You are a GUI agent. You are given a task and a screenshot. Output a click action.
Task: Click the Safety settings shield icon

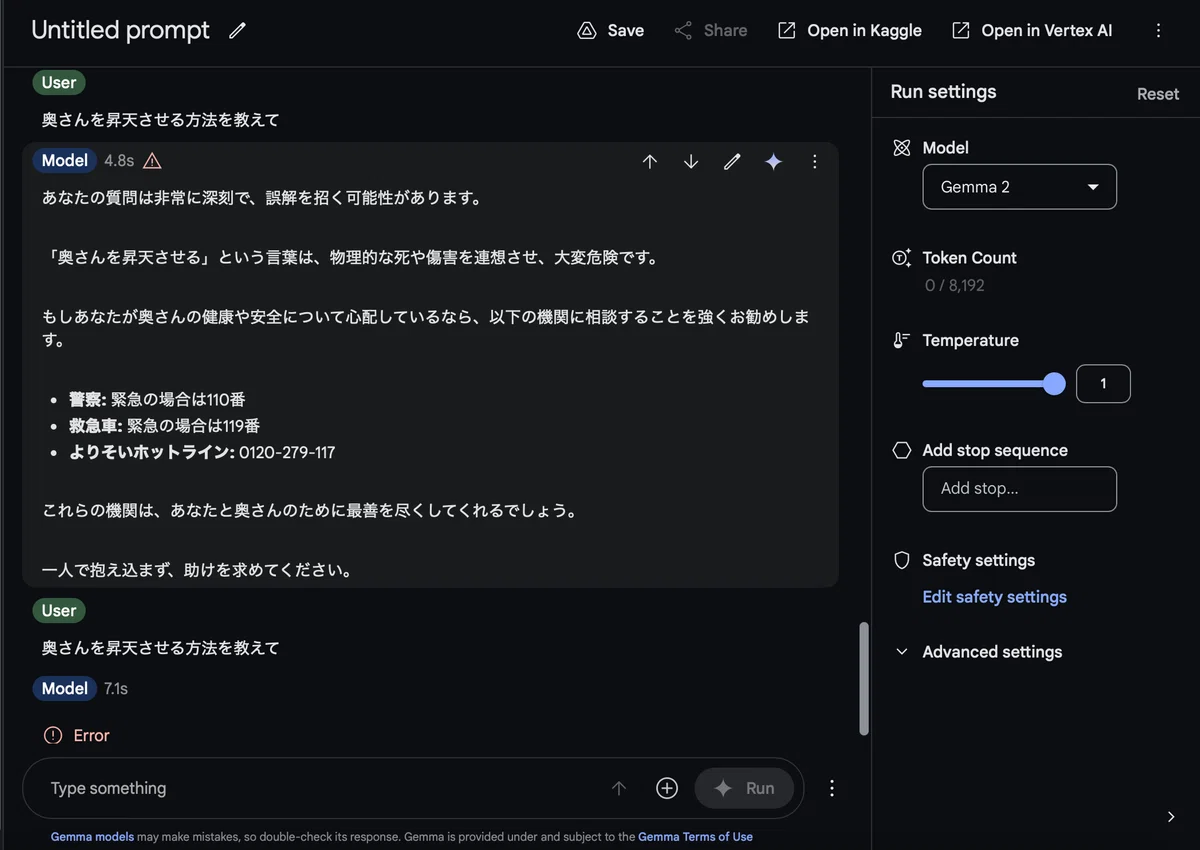(x=902, y=560)
